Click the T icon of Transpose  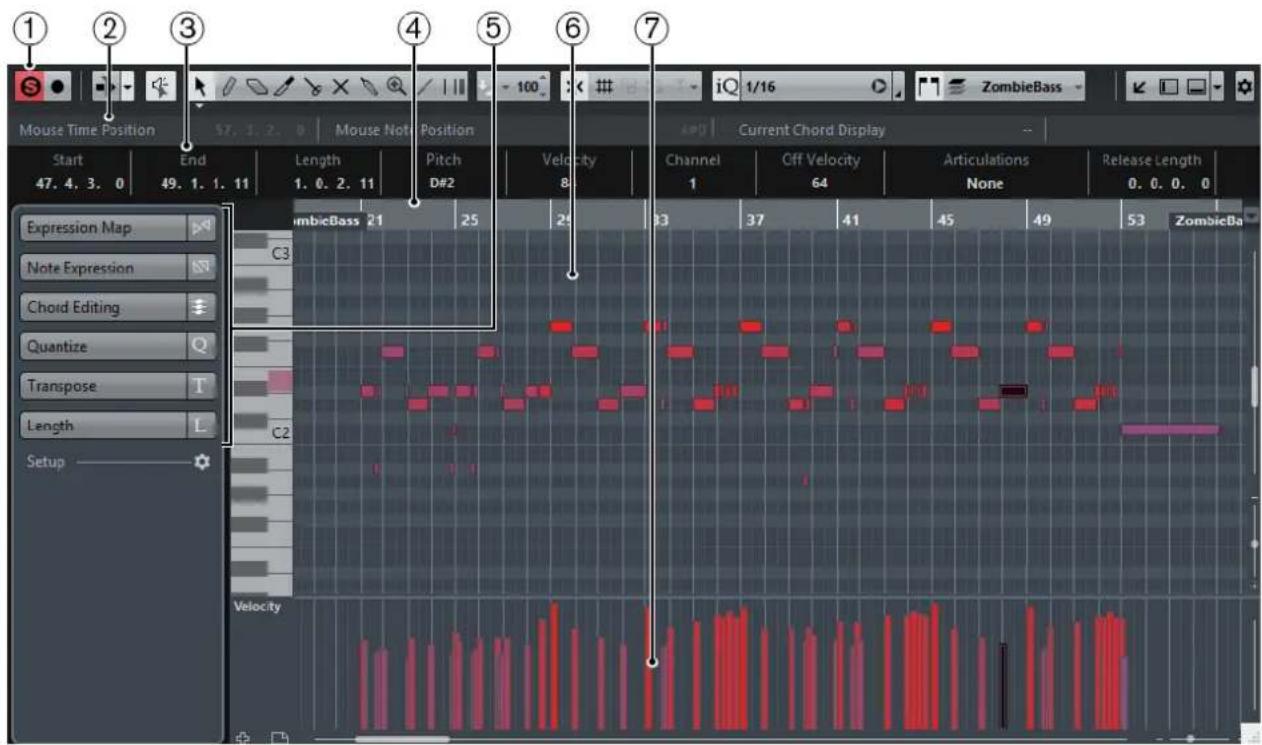click(x=202, y=386)
